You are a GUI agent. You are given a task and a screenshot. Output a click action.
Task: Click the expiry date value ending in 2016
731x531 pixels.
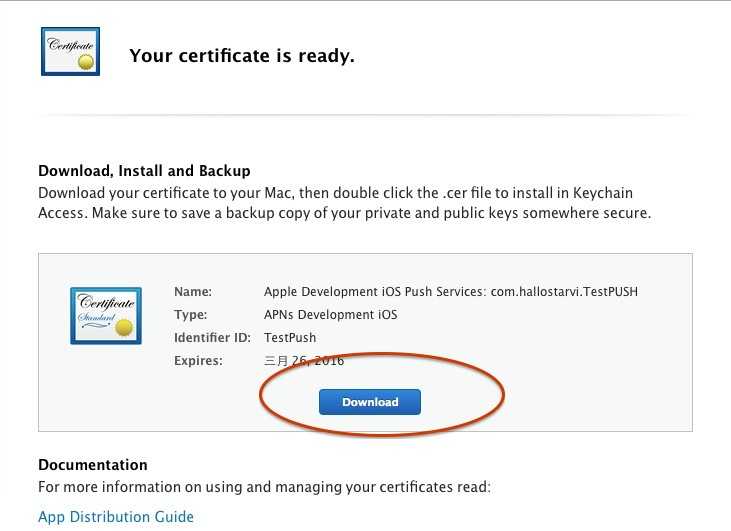[x=304, y=360]
